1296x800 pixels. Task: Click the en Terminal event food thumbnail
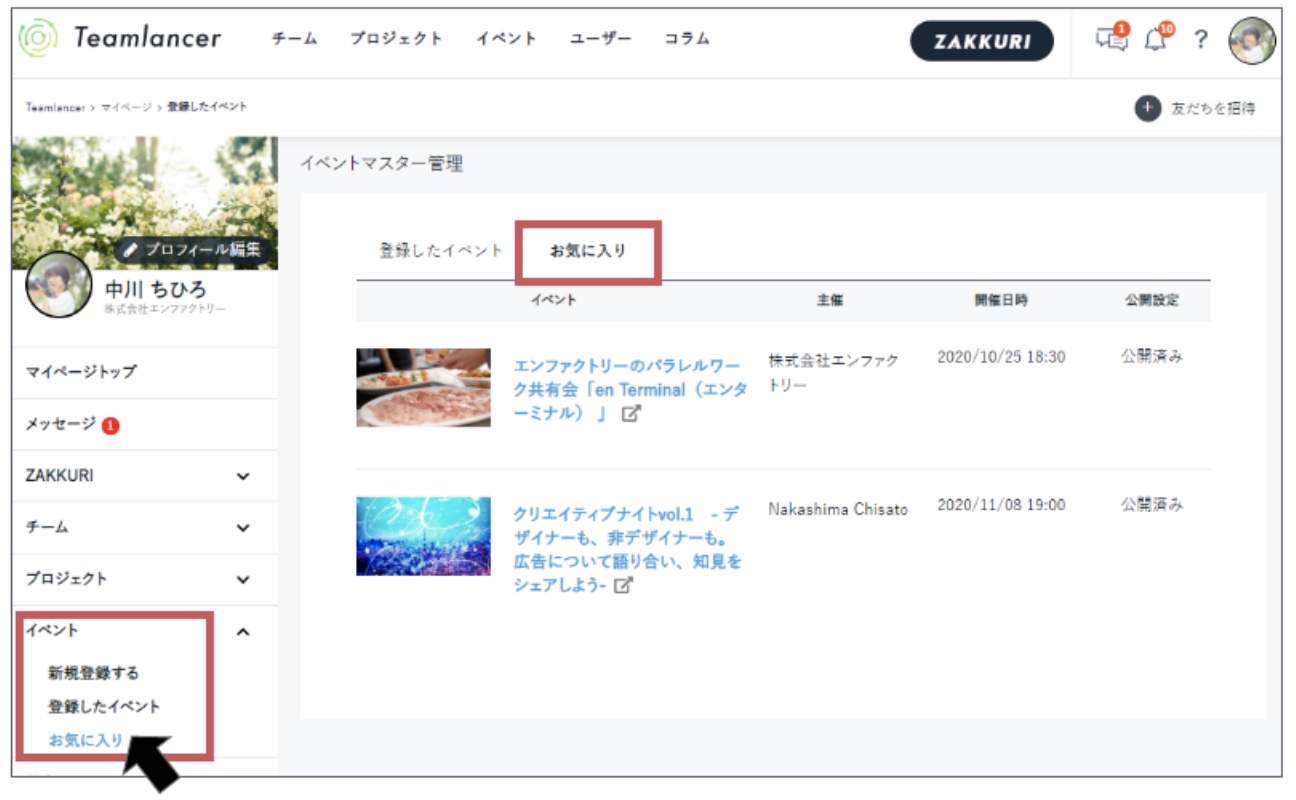coord(423,388)
